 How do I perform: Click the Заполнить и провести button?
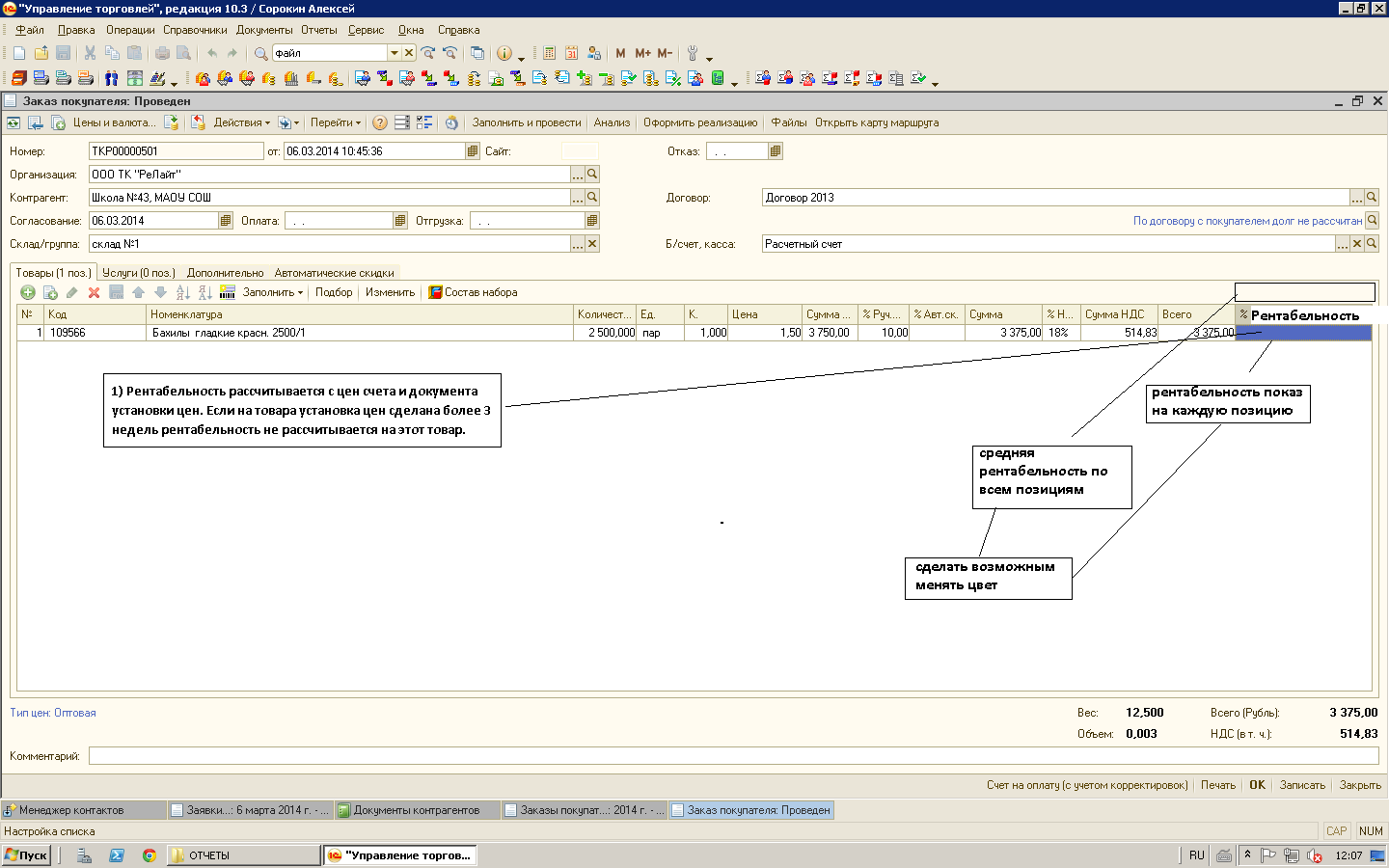click(x=526, y=122)
